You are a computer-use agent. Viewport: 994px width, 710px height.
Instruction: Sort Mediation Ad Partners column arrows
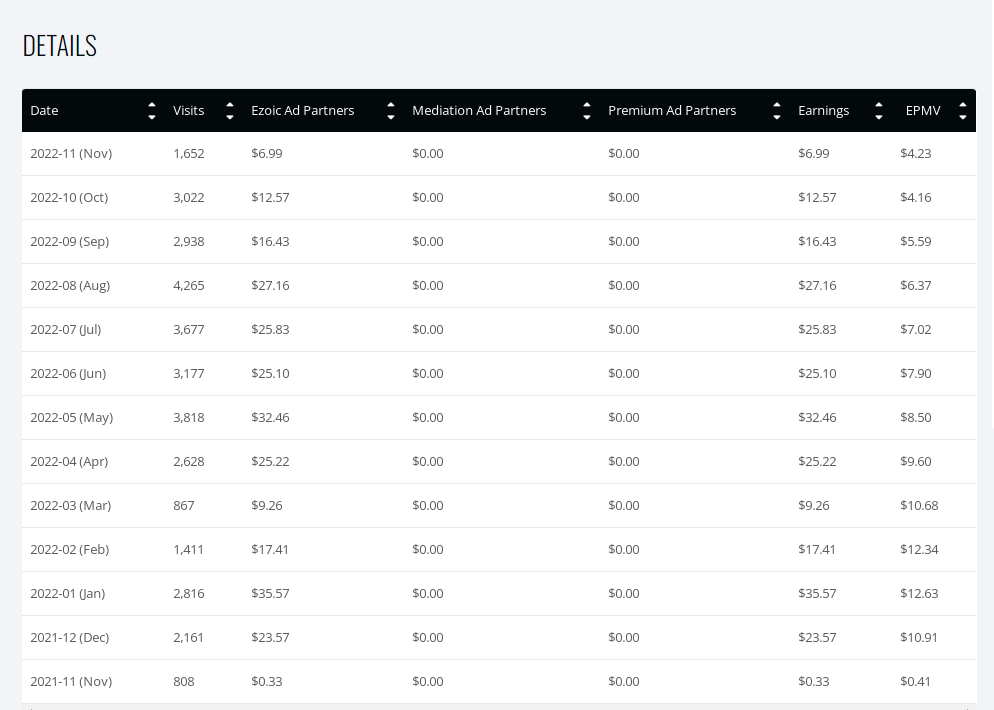[586, 111]
